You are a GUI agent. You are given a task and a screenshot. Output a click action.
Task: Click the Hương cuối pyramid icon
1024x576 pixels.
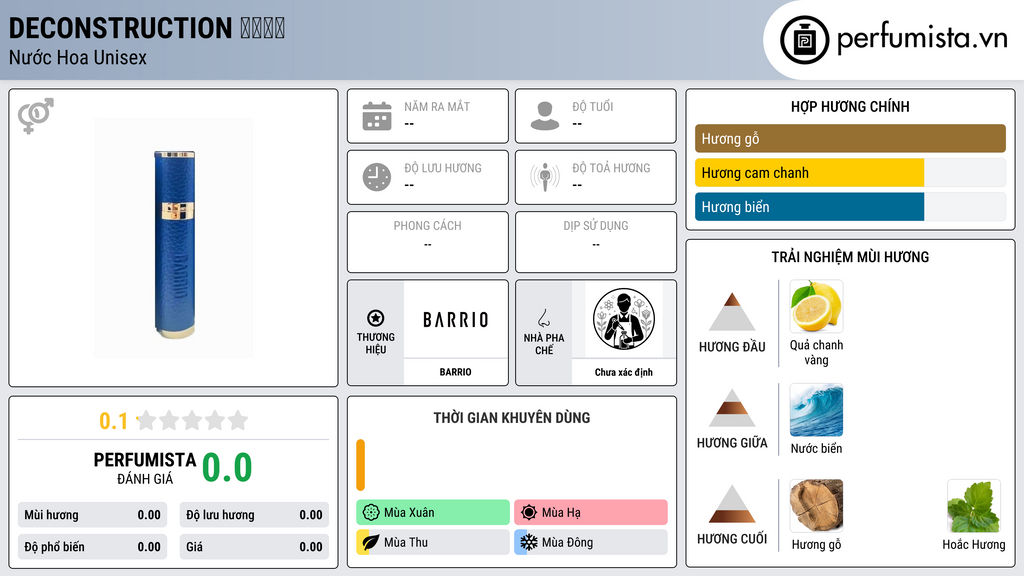(x=732, y=504)
